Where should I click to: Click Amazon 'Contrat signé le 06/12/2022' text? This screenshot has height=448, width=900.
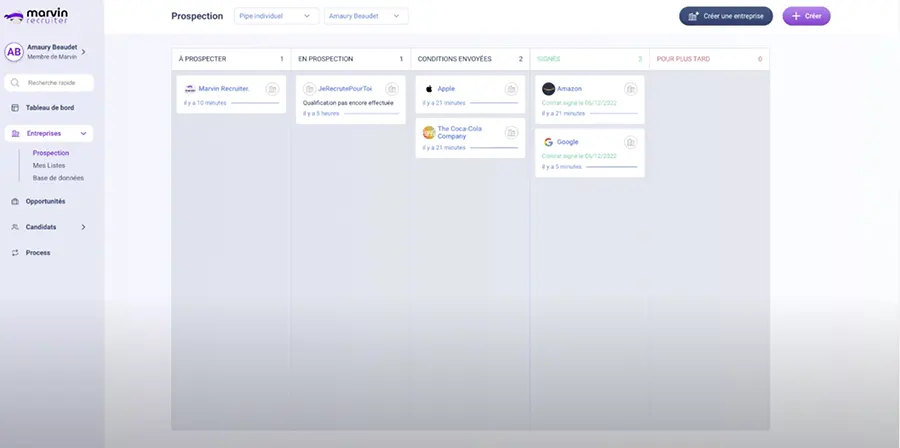[x=579, y=103]
